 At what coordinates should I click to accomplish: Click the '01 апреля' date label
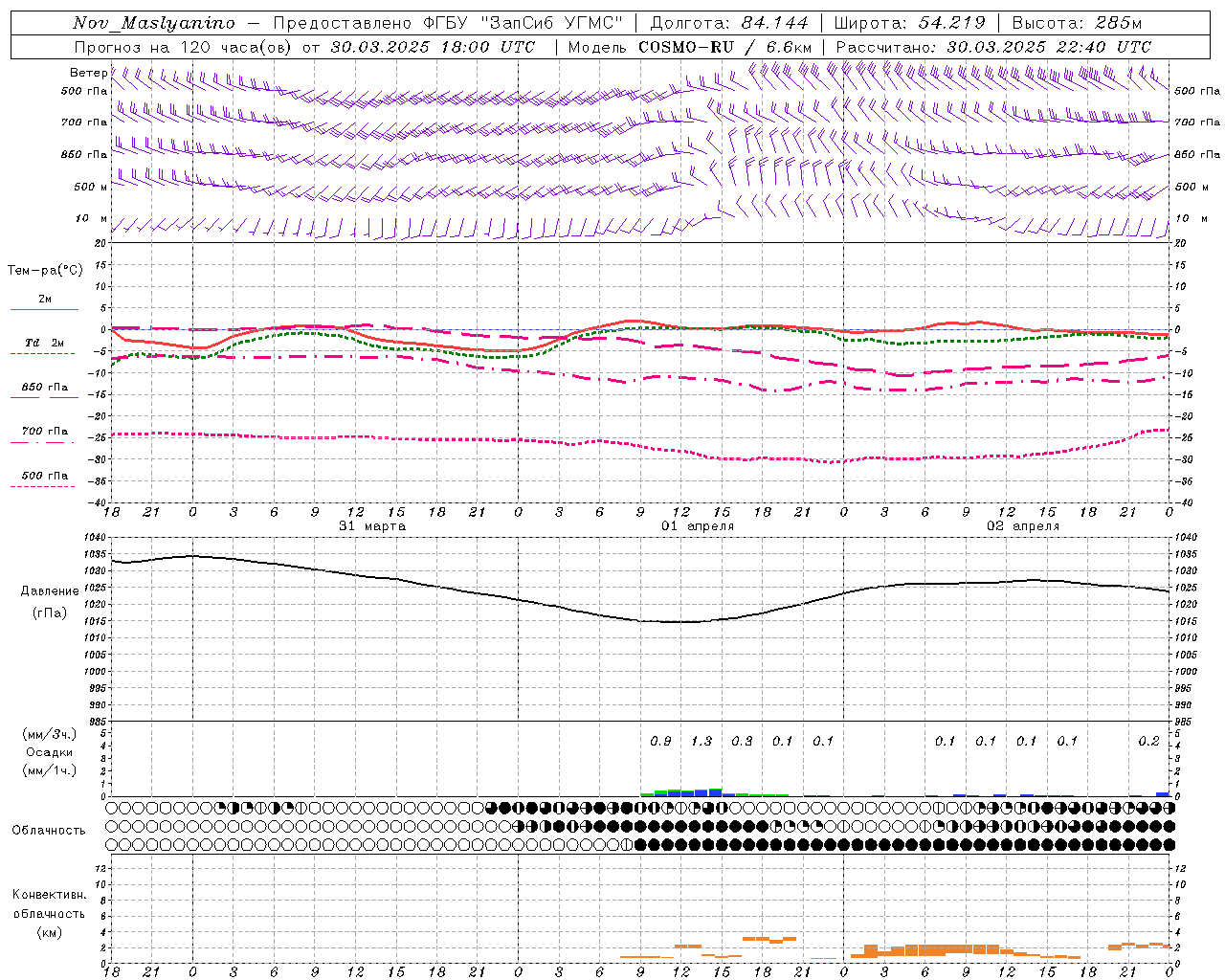(x=698, y=526)
